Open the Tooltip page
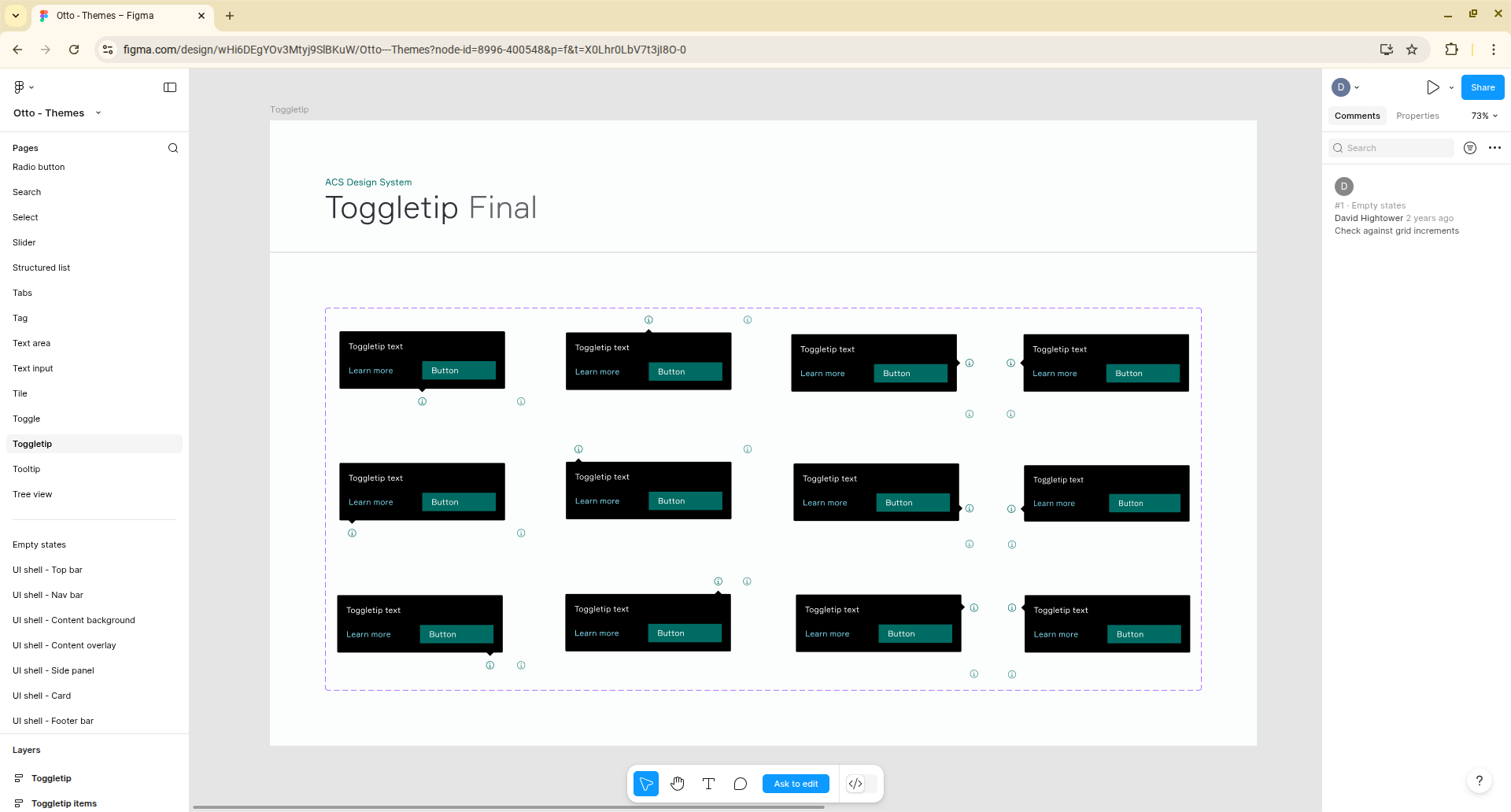 click(x=27, y=469)
